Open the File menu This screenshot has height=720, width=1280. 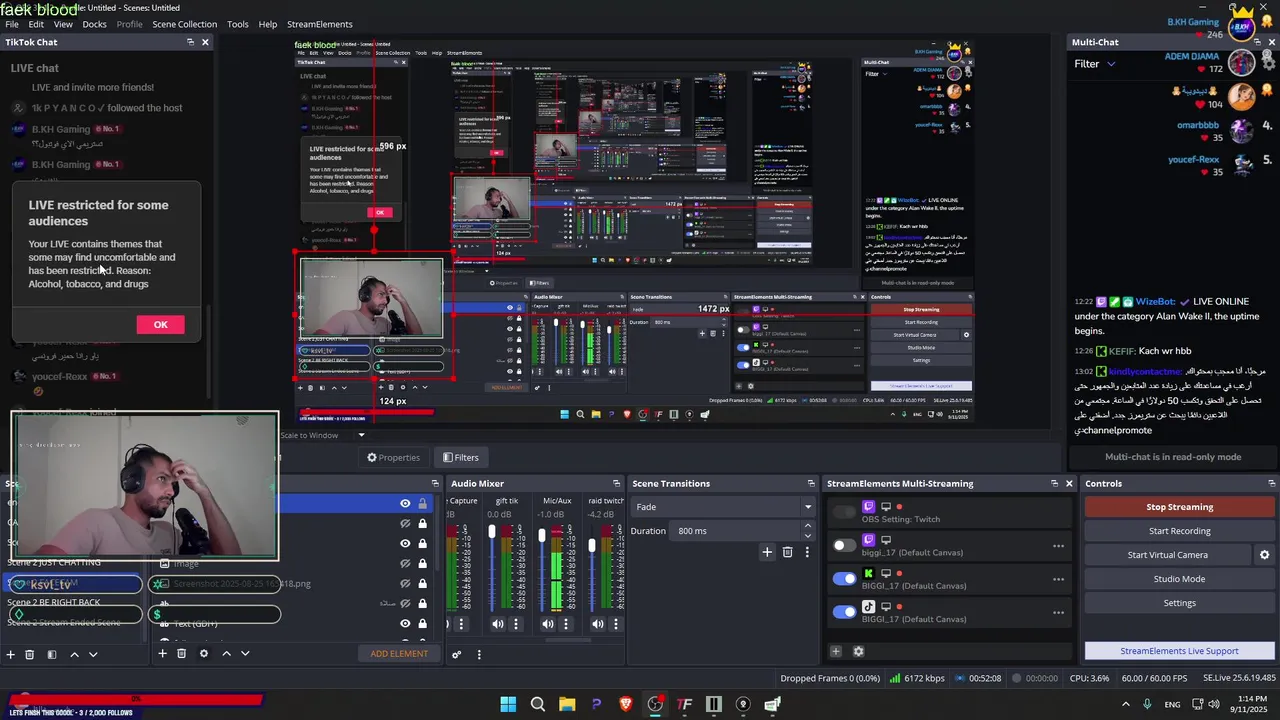[12, 24]
